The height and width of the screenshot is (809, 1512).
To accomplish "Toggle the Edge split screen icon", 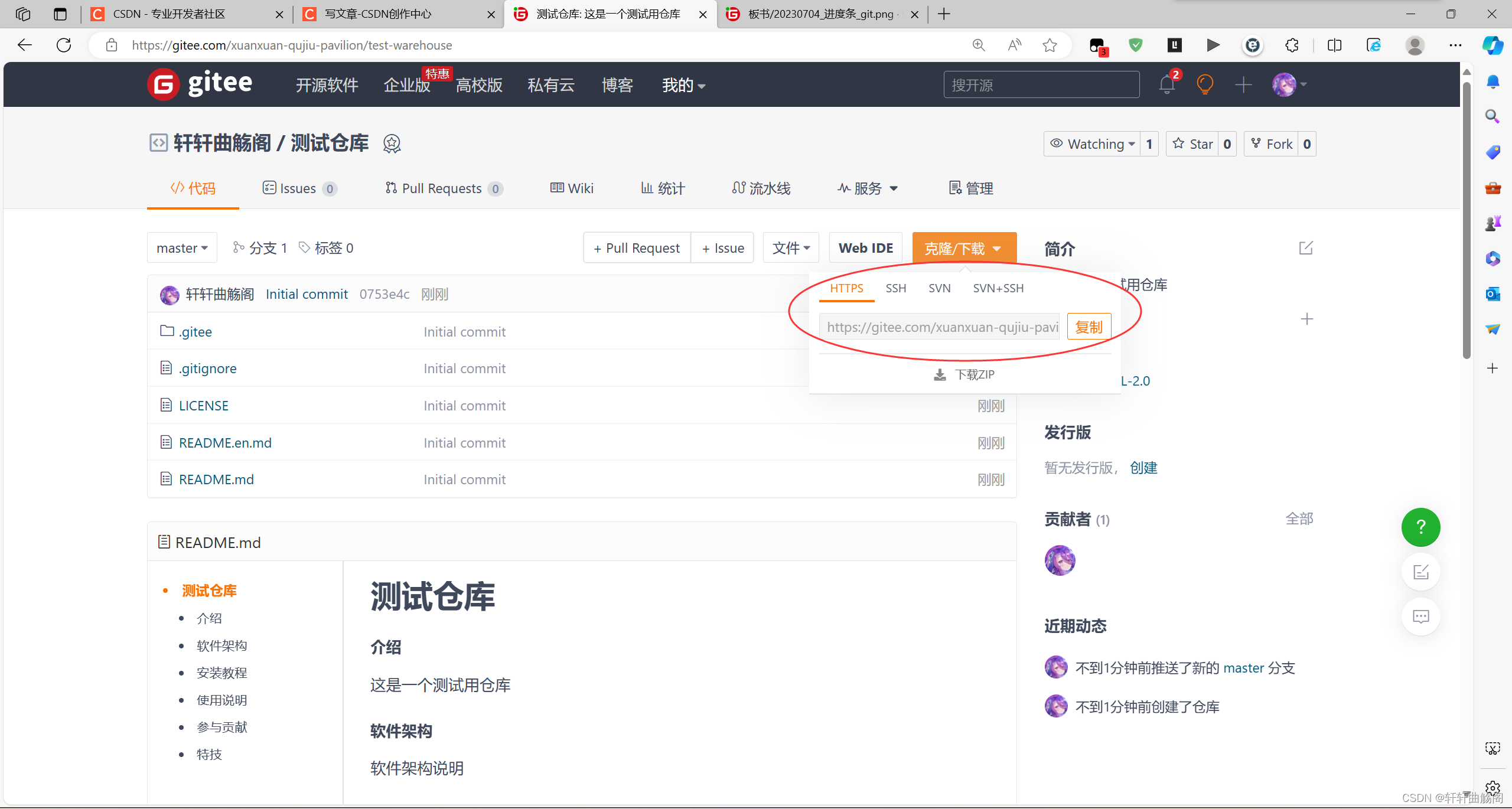I will [x=1334, y=45].
